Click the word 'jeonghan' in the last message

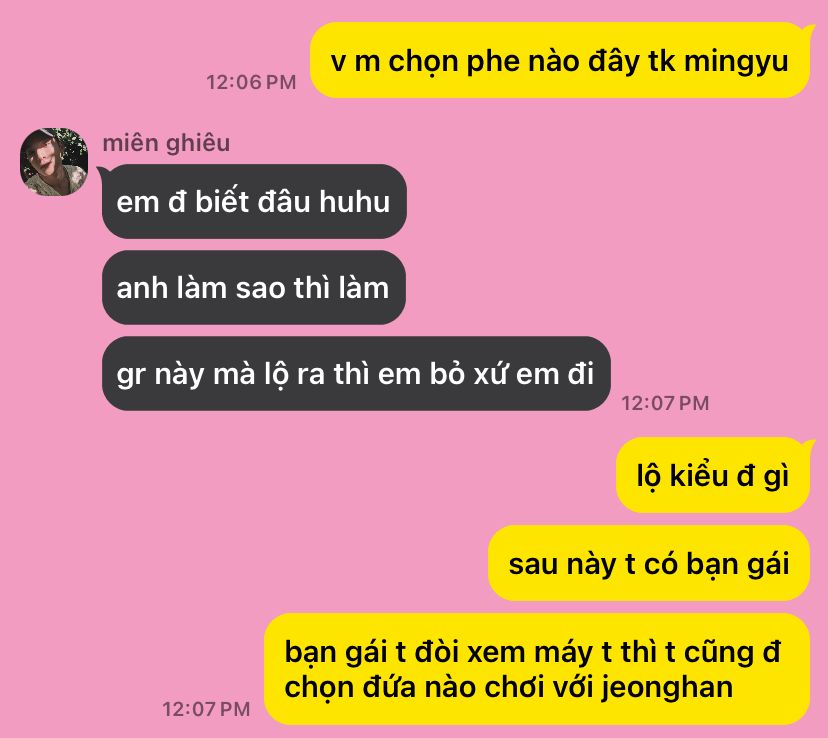[x=667, y=688]
